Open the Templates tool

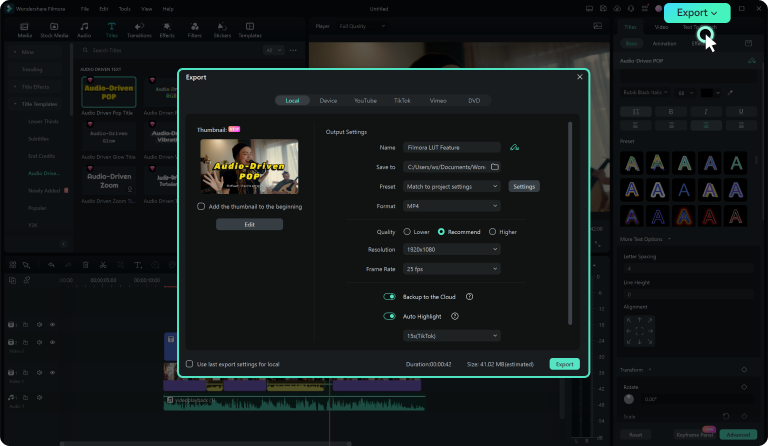click(250, 30)
